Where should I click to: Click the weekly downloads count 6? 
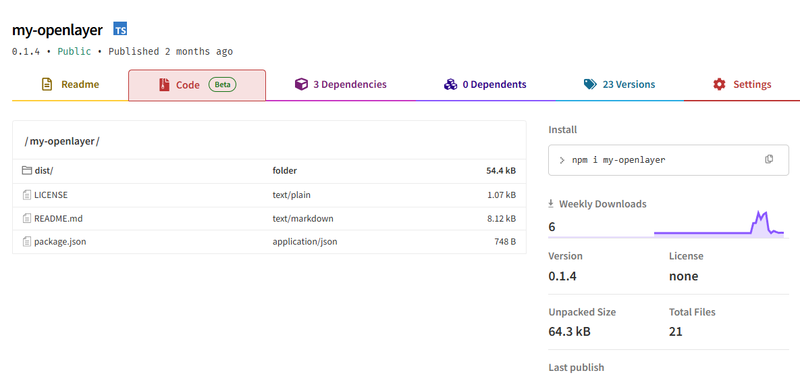point(552,227)
